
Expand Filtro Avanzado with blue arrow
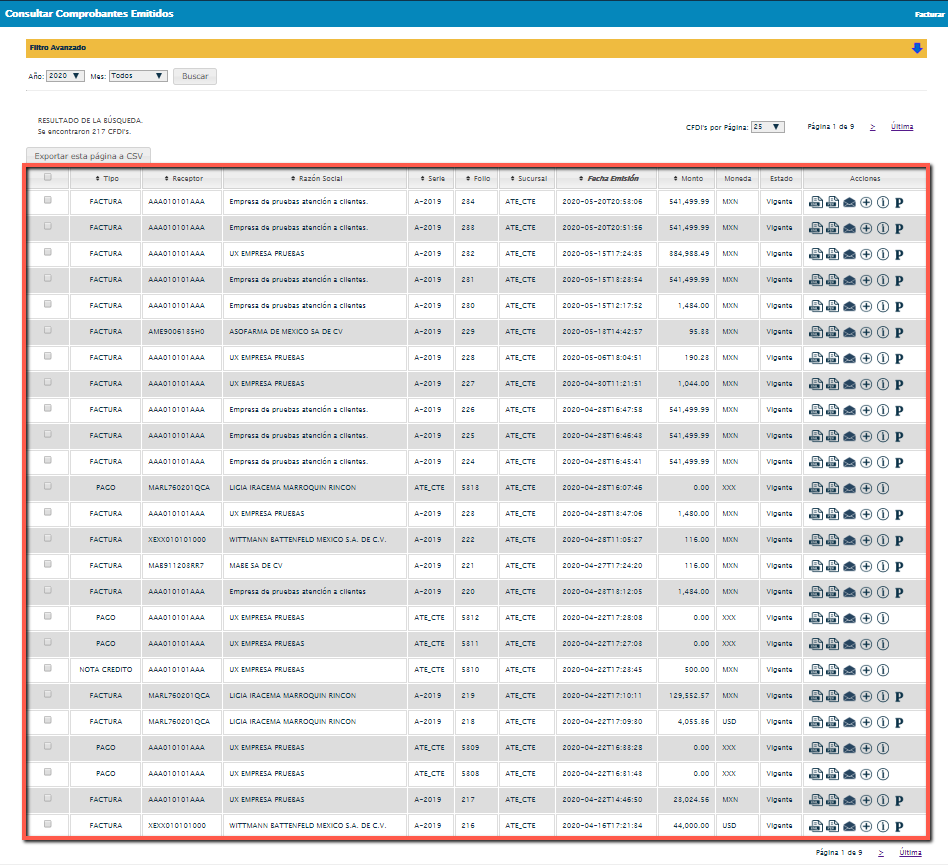[x=917, y=48]
